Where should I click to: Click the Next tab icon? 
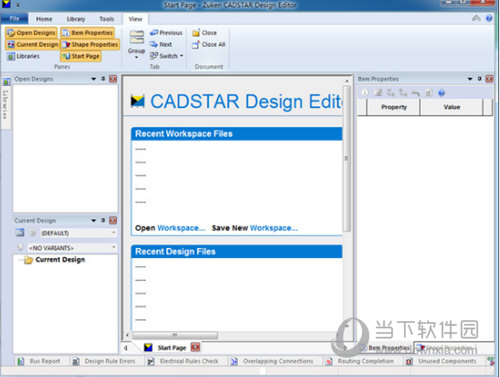[x=154, y=44]
